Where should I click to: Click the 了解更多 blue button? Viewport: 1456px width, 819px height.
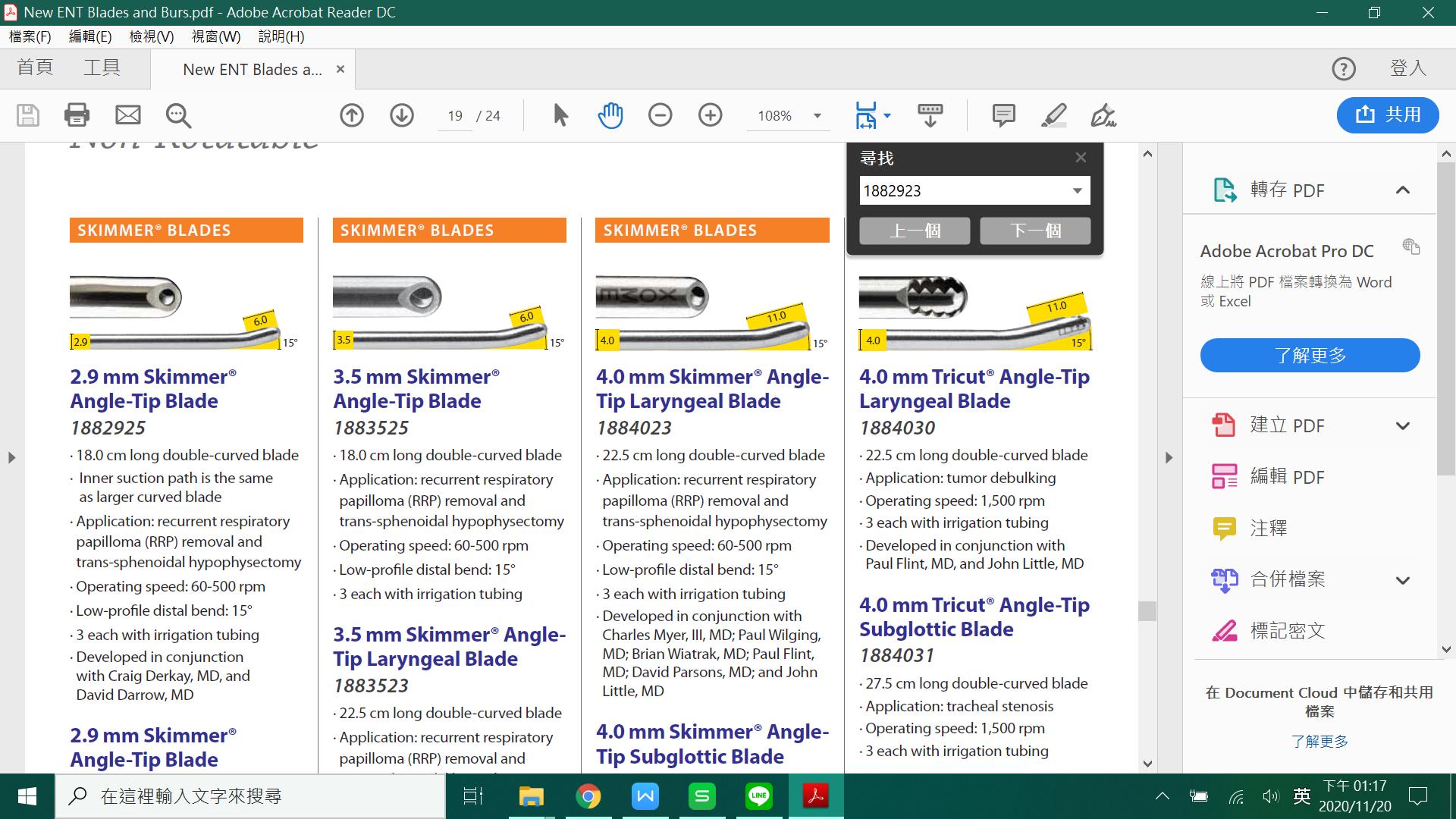coord(1310,355)
